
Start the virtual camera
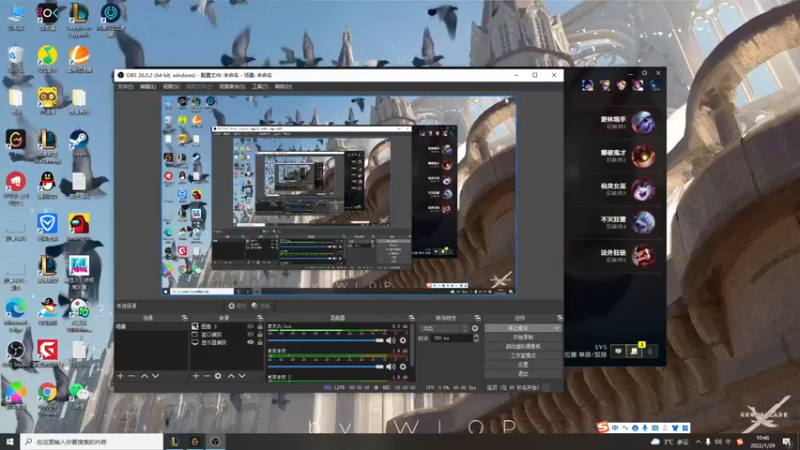(523, 346)
